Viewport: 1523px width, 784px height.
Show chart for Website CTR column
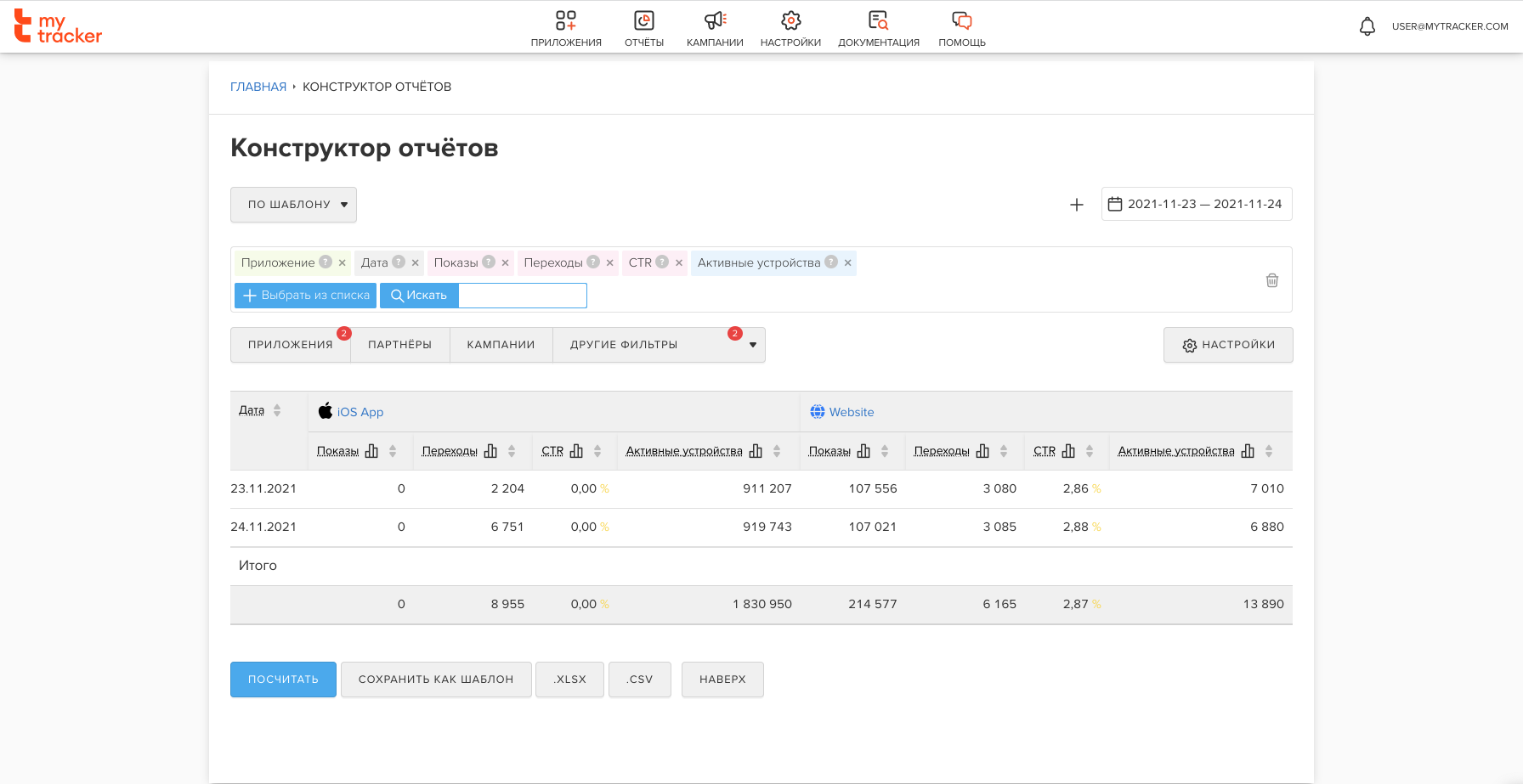click(1068, 451)
